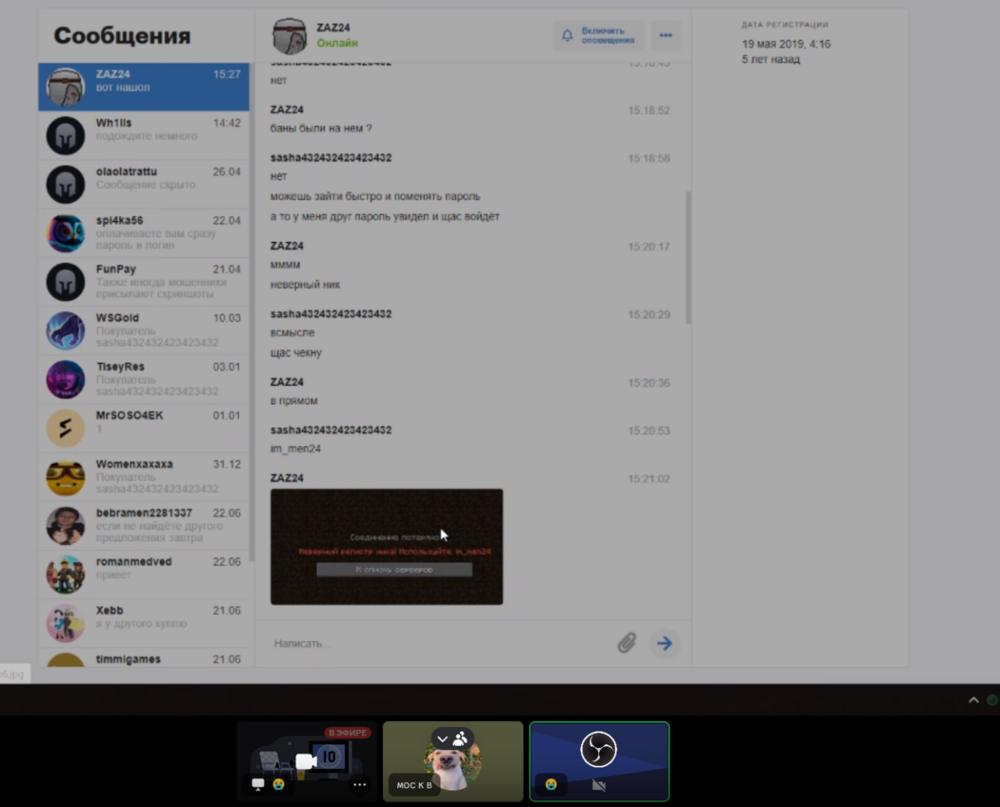
Task: Click message баны были на нем ?
Action: pos(321,128)
